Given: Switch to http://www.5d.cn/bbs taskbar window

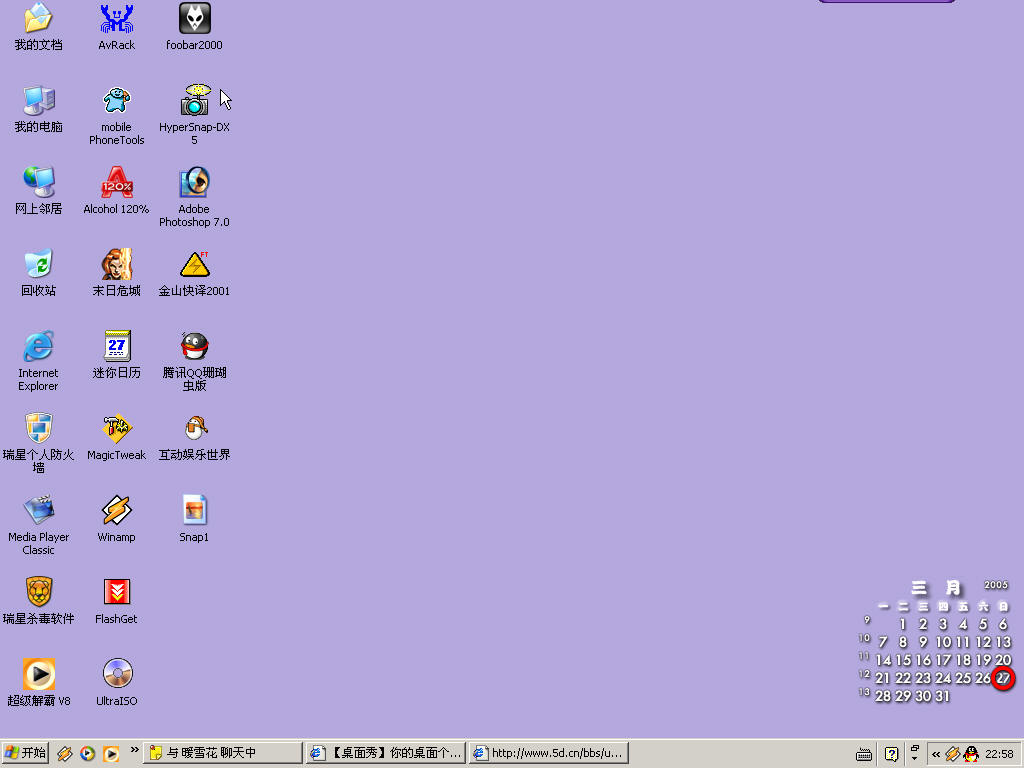Looking at the screenshot, I should (x=549, y=753).
